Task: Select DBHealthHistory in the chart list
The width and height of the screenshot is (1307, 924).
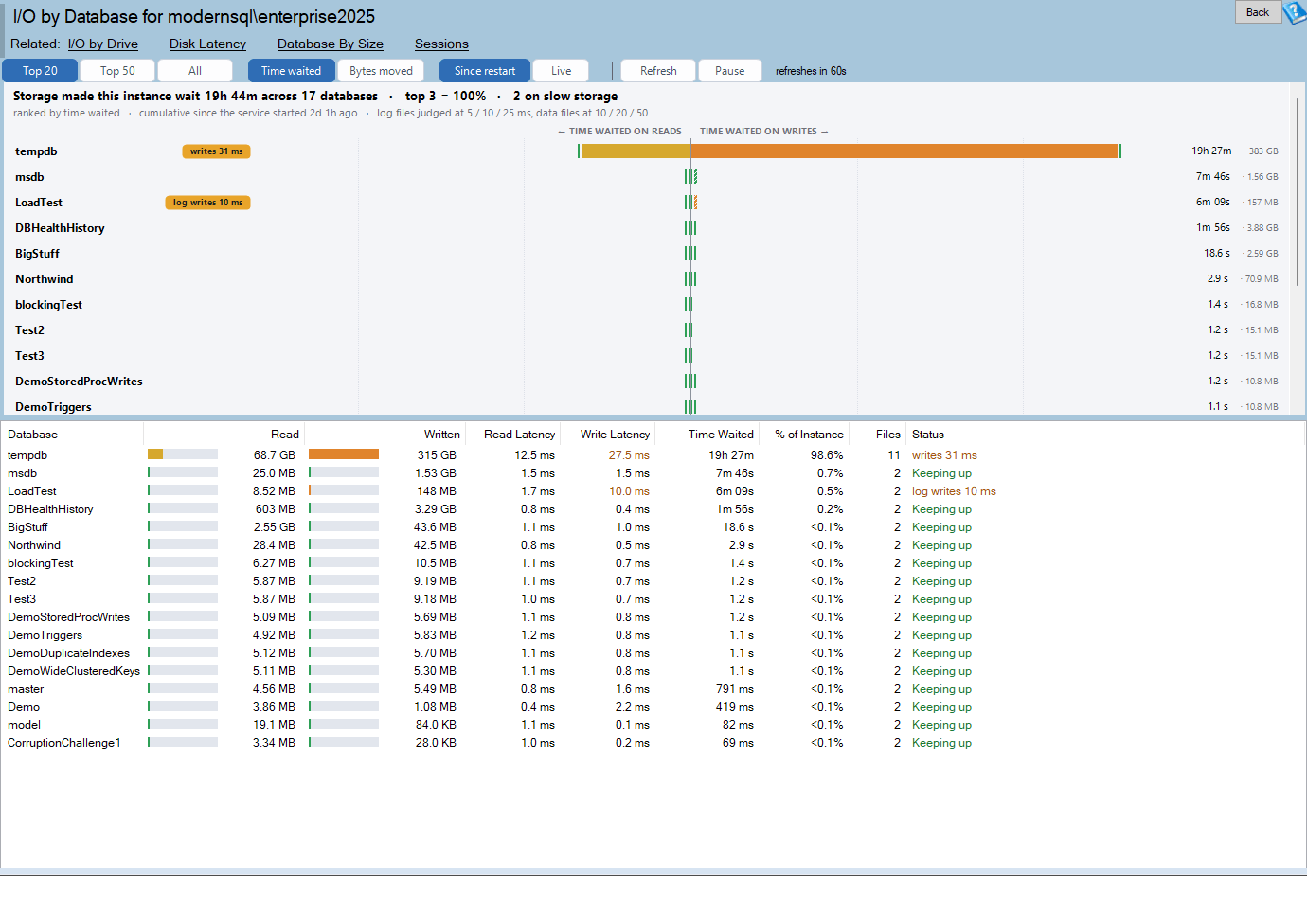Action: tap(60, 228)
